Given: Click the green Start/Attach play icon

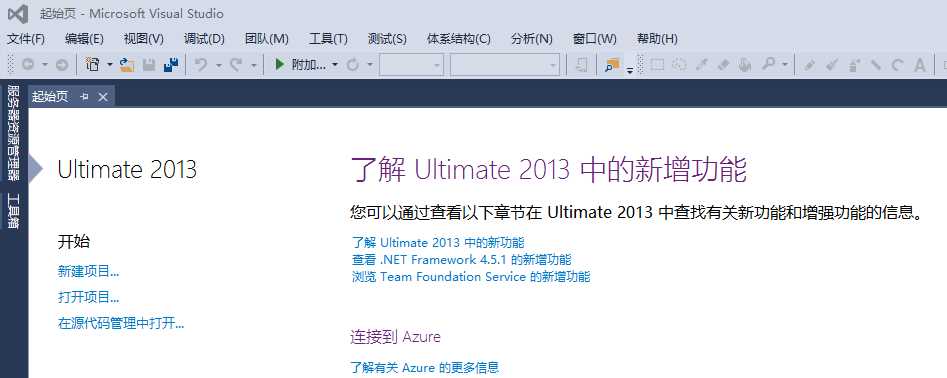Looking at the screenshot, I should point(279,65).
